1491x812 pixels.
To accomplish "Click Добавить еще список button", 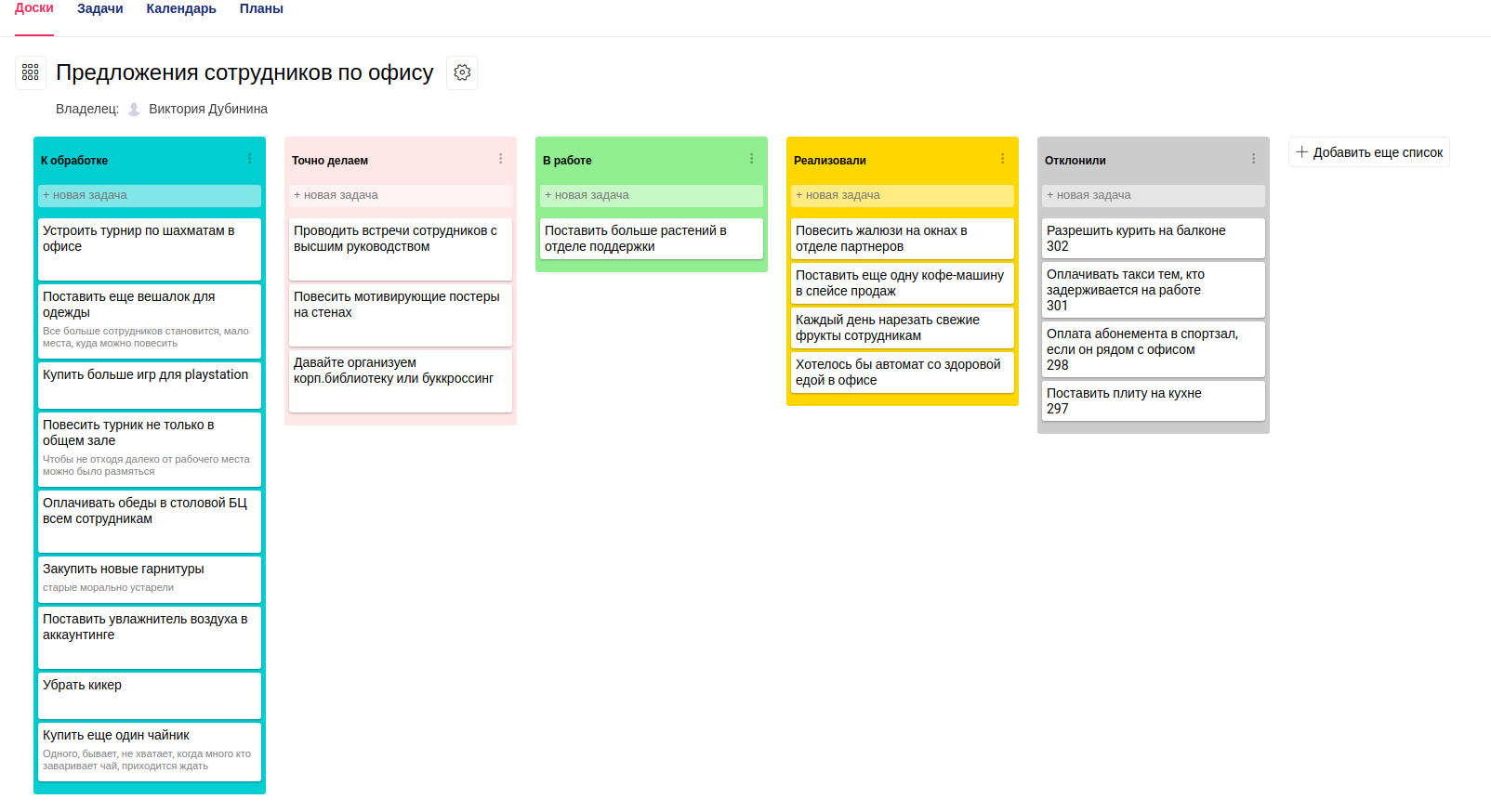I will tap(1368, 152).
